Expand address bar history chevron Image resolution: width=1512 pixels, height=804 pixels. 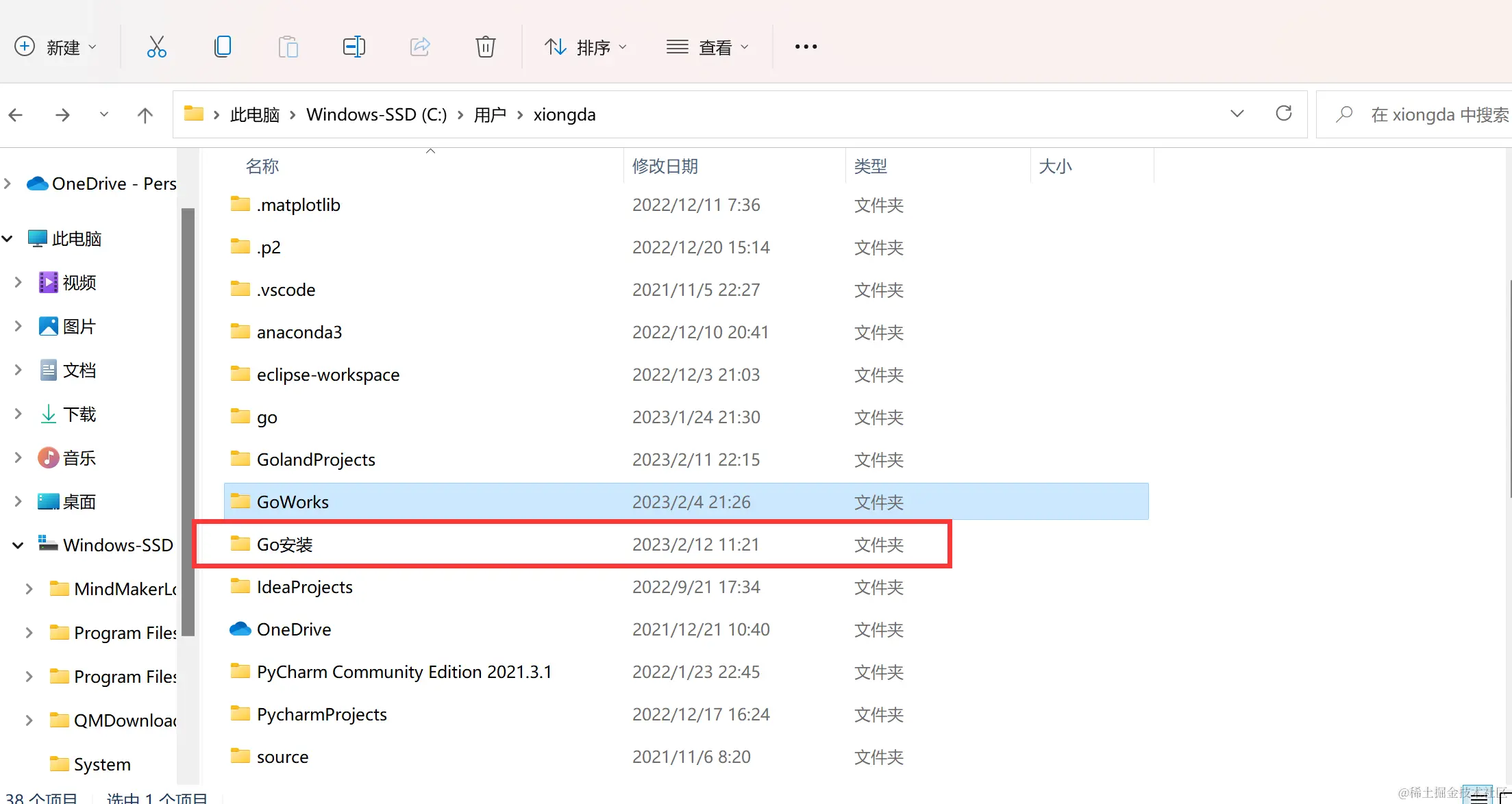[x=1237, y=114]
